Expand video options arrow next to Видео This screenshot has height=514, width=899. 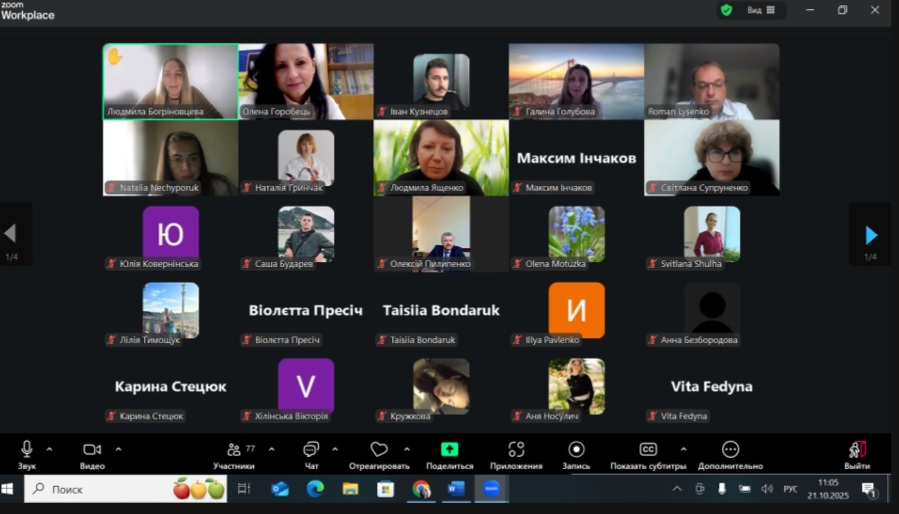tap(118, 449)
